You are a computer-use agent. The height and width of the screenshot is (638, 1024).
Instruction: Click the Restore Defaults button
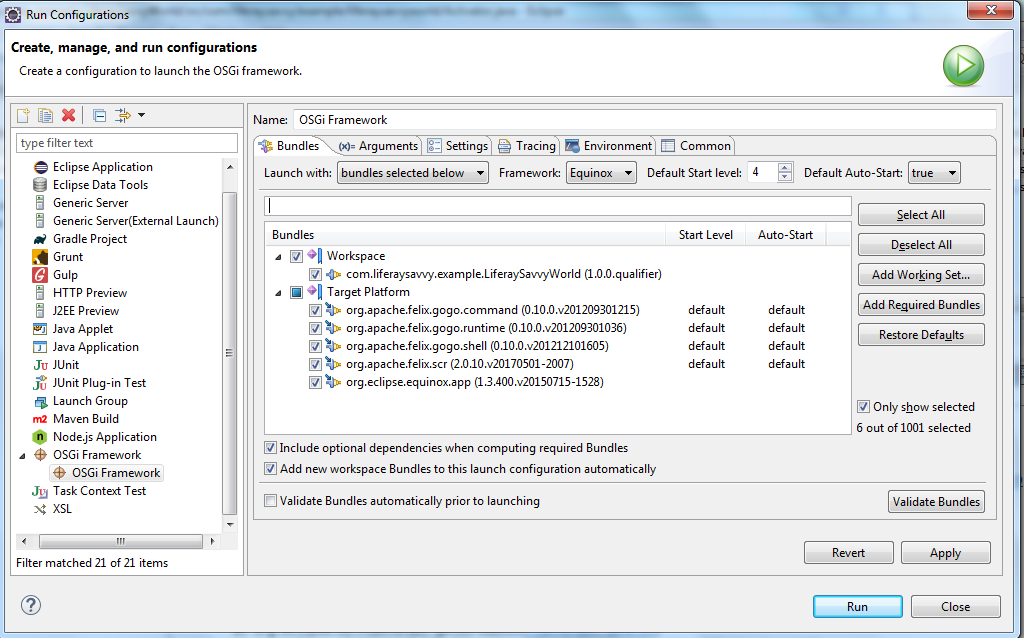[x=921, y=335]
